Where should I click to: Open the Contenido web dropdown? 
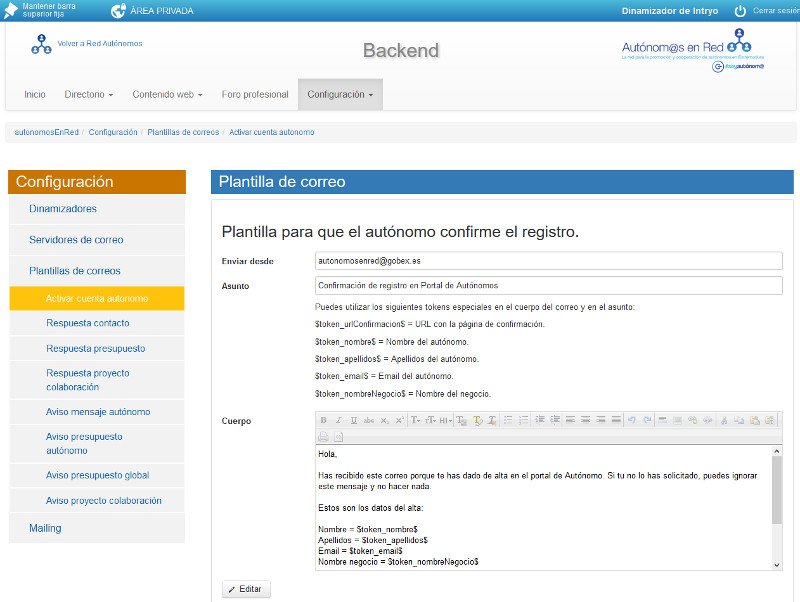tap(167, 95)
